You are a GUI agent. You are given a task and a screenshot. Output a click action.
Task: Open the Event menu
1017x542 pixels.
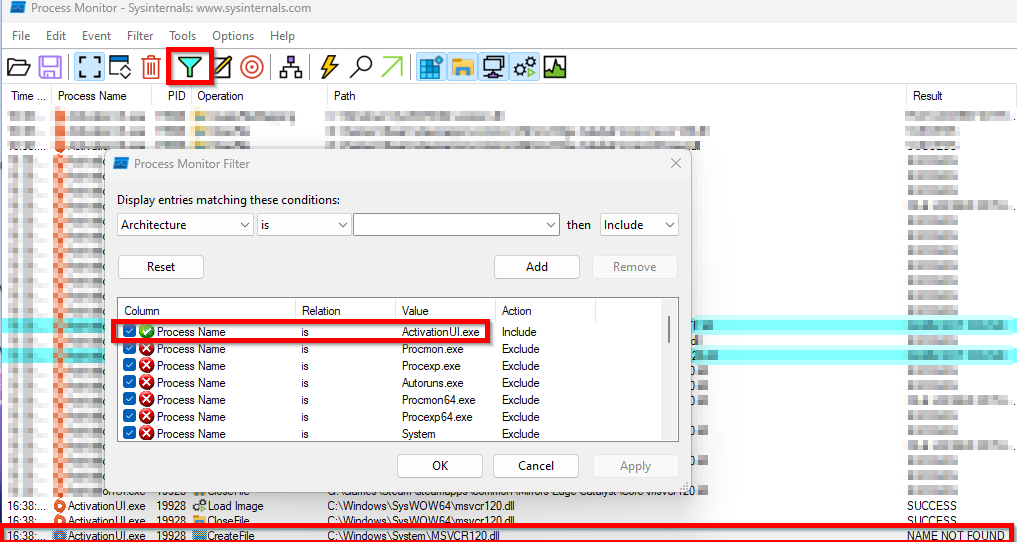(x=97, y=36)
